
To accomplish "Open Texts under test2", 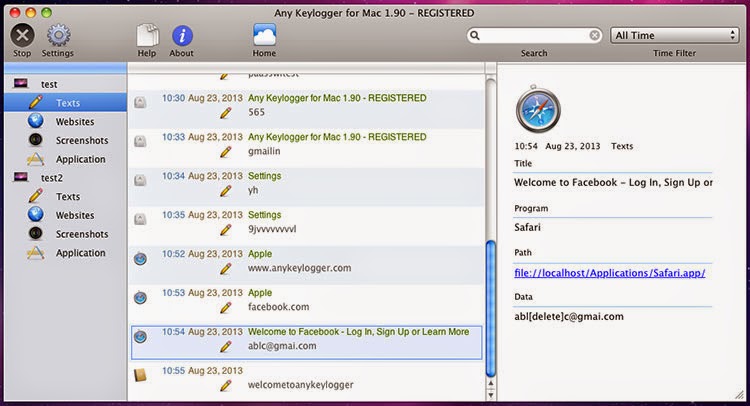I will (66, 197).
